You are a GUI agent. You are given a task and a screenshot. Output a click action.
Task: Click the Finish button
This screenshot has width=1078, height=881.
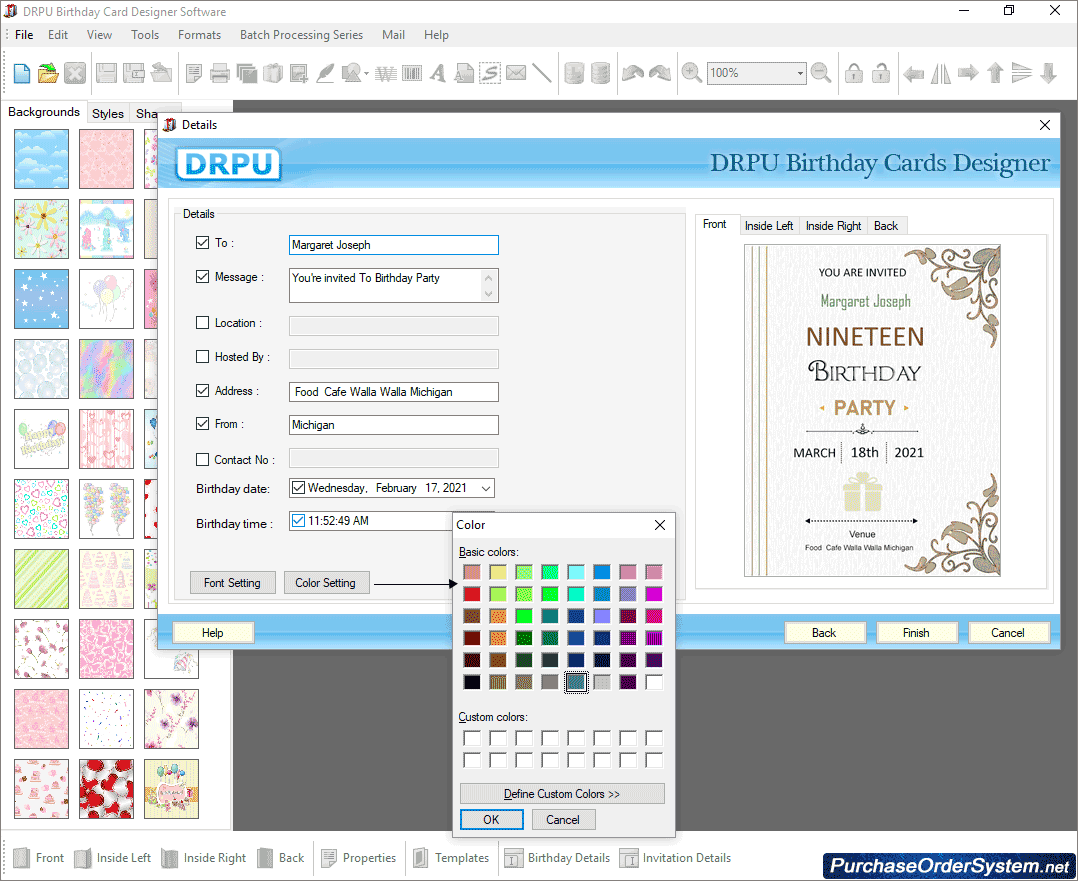pyautogui.click(x=916, y=633)
